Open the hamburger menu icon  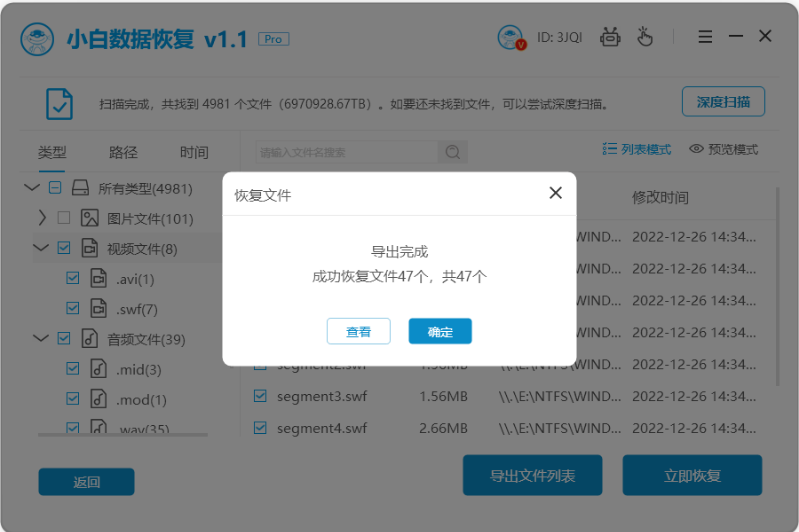tap(705, 37)
